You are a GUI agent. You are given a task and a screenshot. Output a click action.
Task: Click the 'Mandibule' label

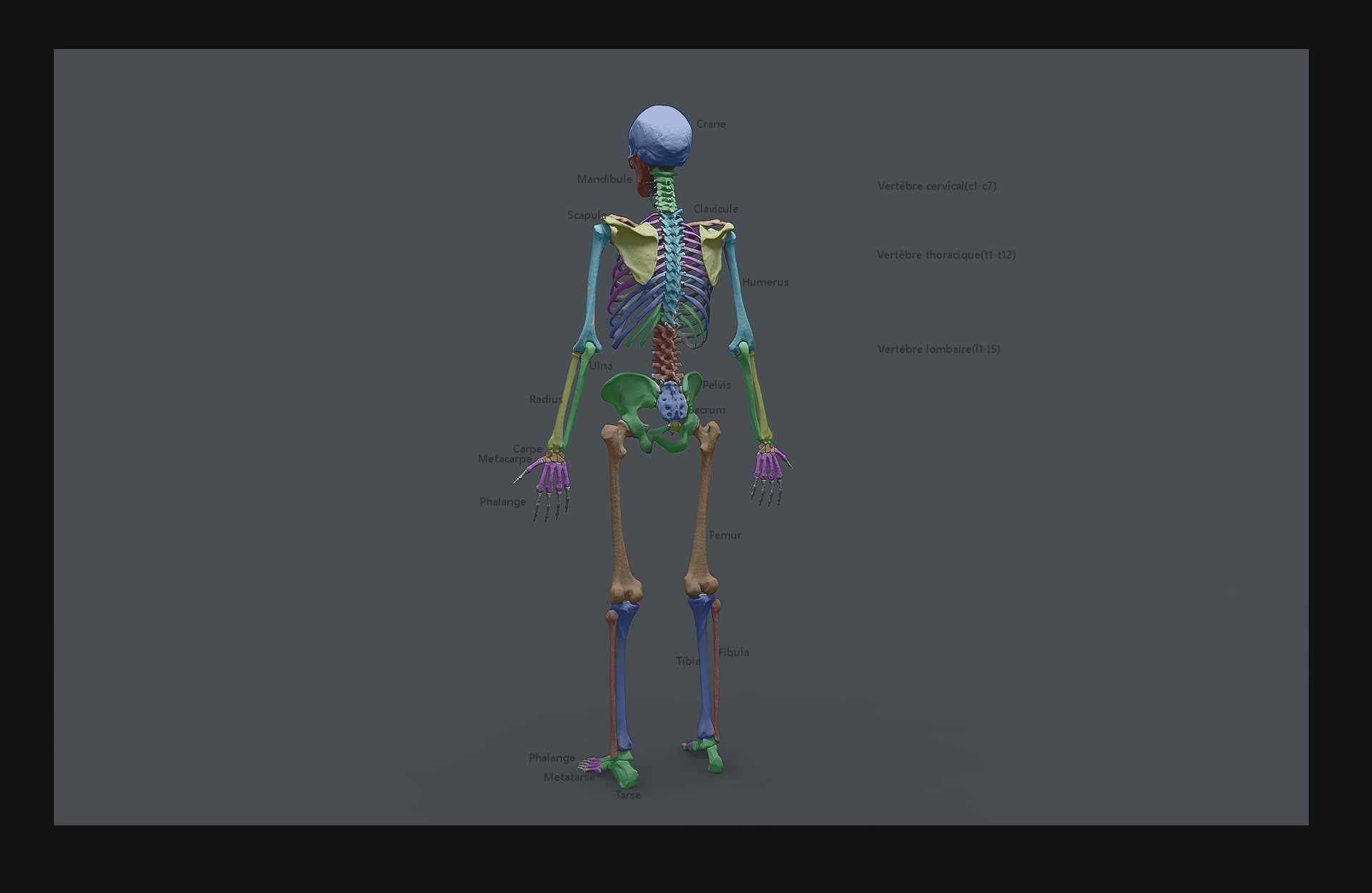[605, 179]
